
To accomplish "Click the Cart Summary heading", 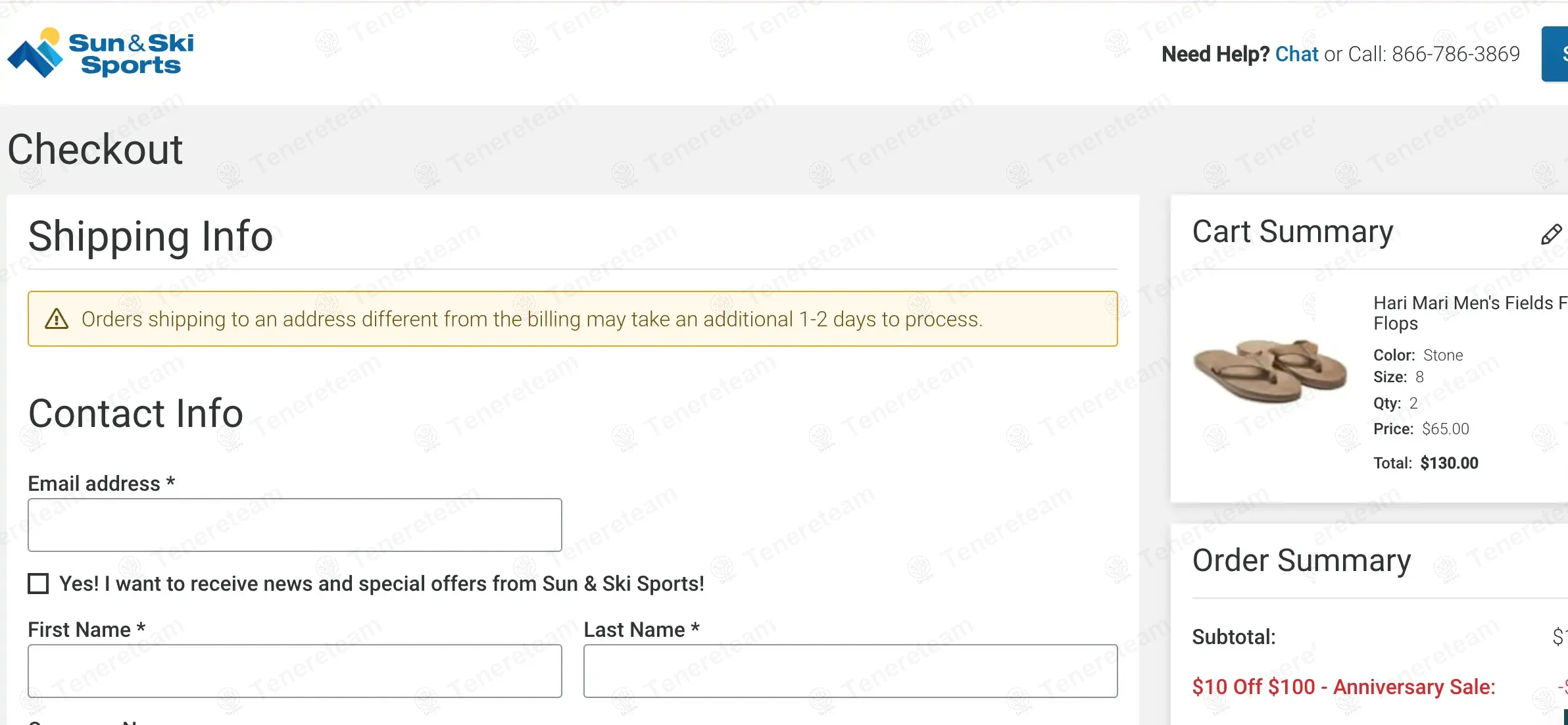I will click(1292, 232).
